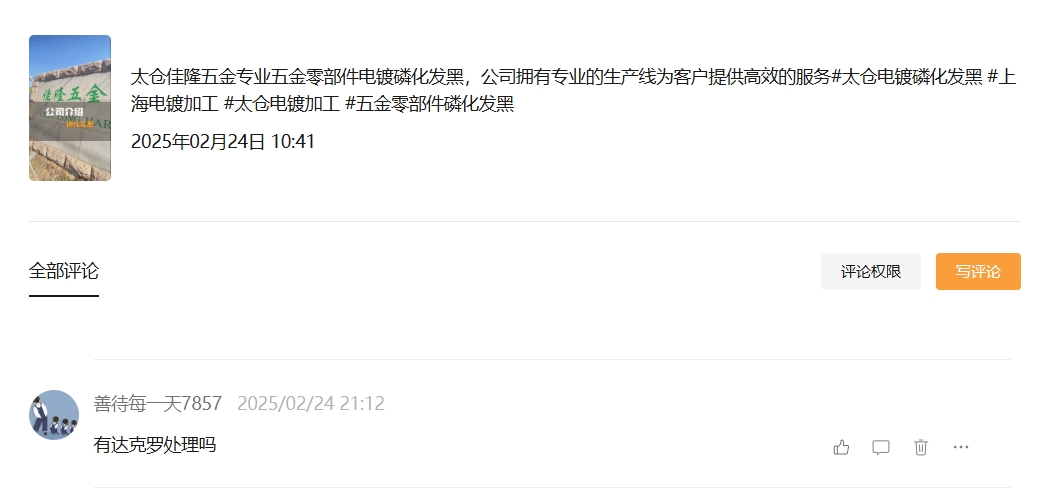Viewport: 1060px width, 494px height.
Task: Click the orange 写评论 button
Action: (978, 272)
